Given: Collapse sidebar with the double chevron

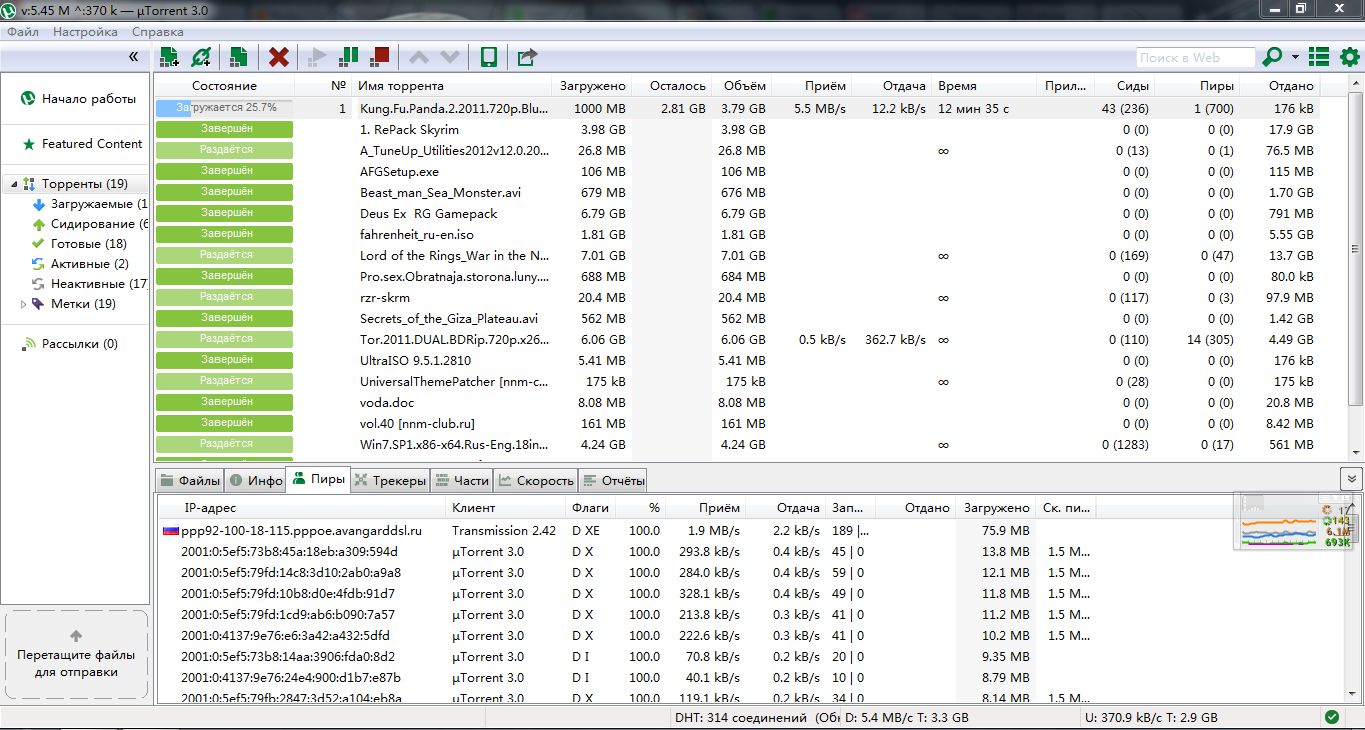Looking at the screenshot, I should (x=133, y=57).
